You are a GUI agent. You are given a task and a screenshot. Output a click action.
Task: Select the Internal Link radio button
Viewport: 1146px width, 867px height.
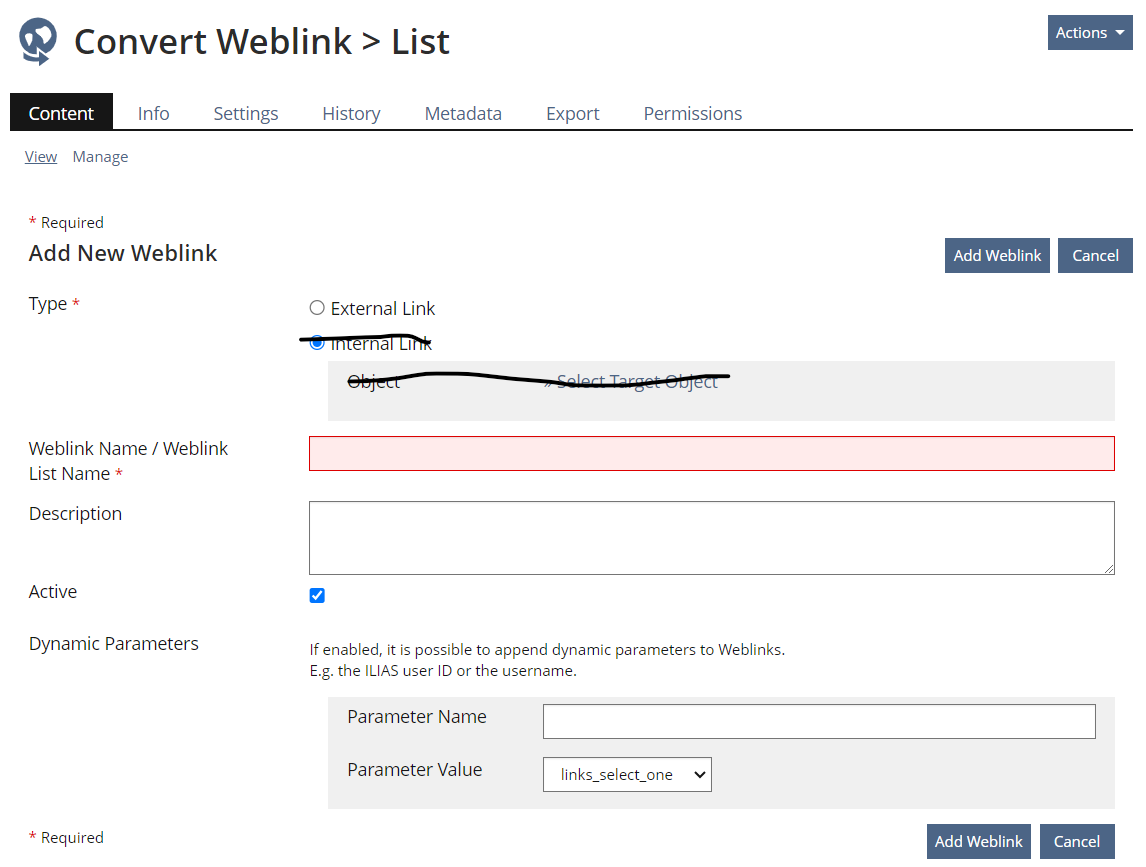pyautogui.click(x=317, y=343)
